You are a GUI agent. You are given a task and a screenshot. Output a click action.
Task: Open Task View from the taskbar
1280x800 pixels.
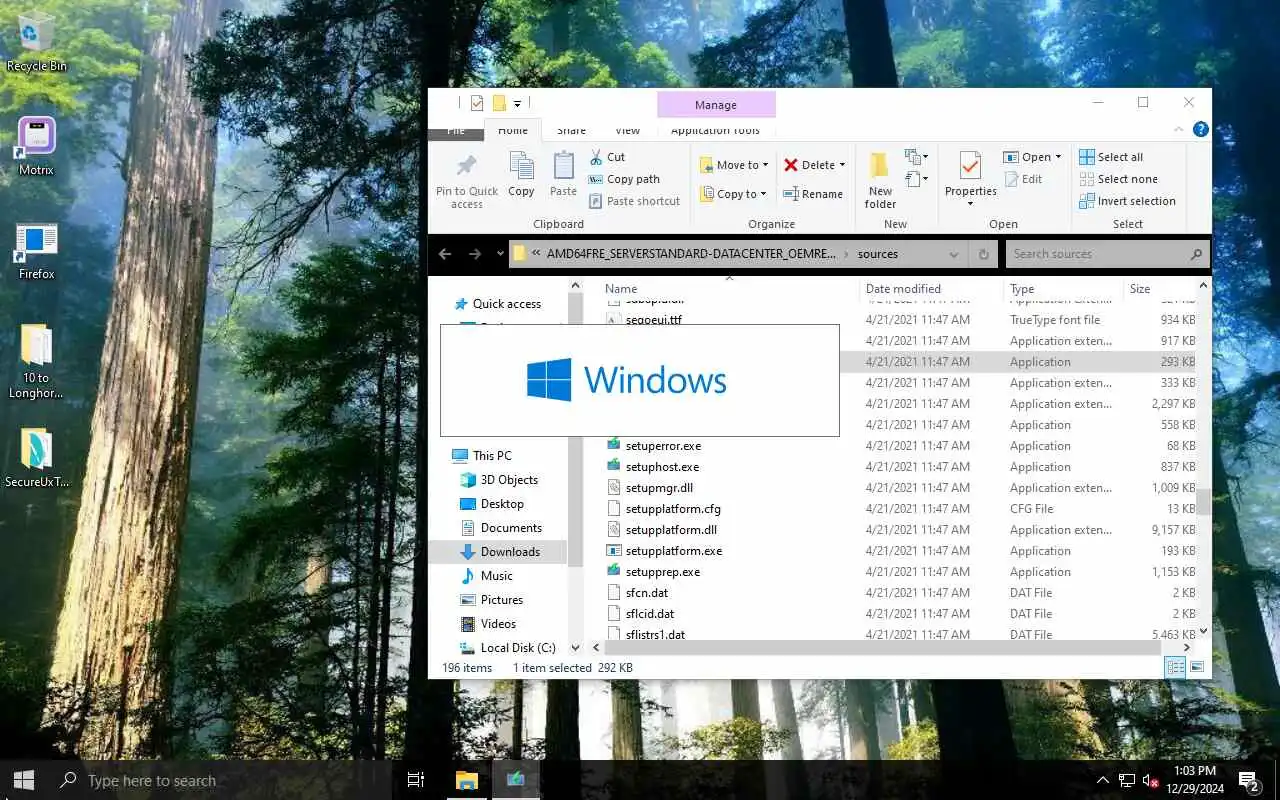pos(416,780)
